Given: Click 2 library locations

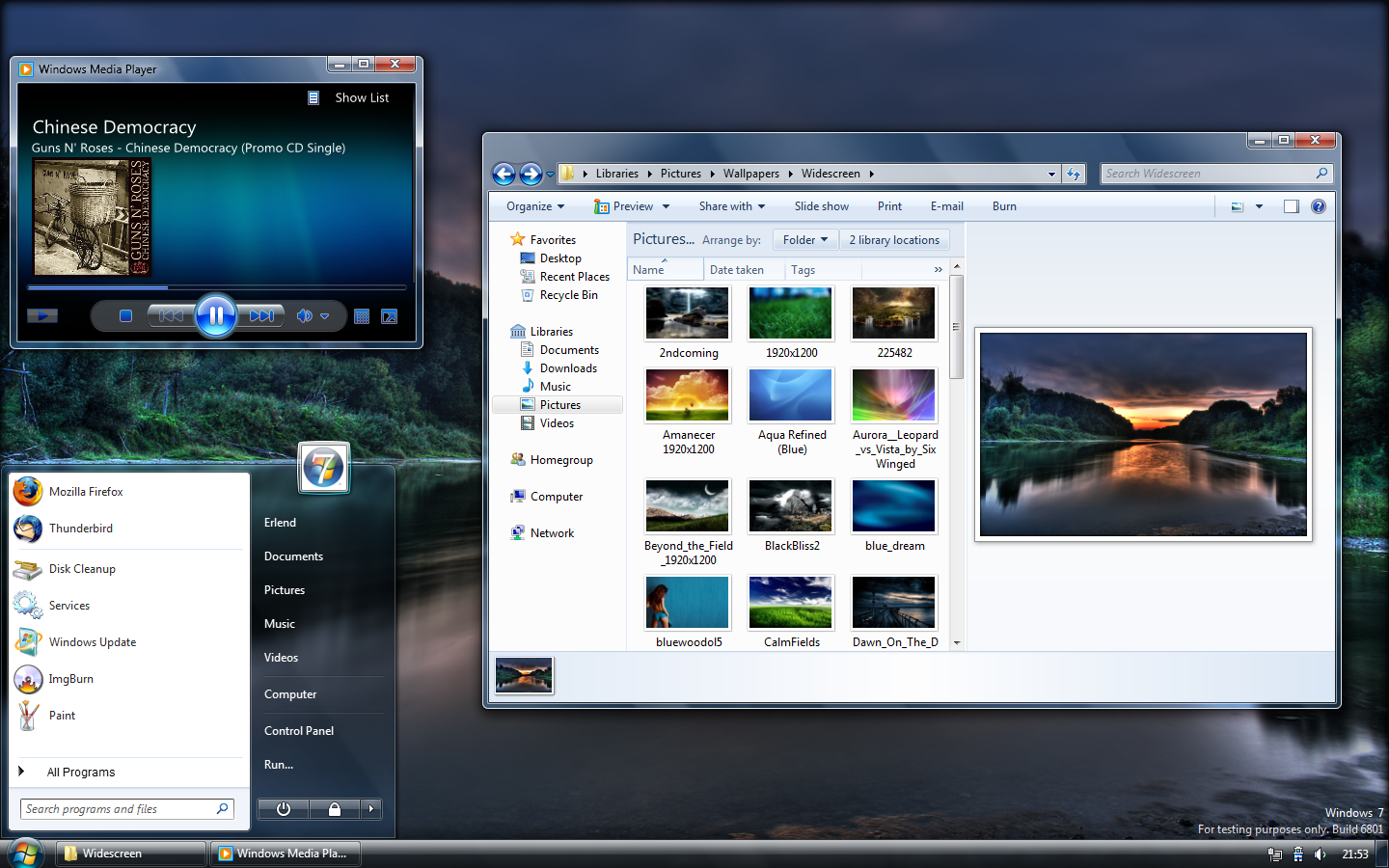Looking at the screenshot, I should click(x=894, y=240).
